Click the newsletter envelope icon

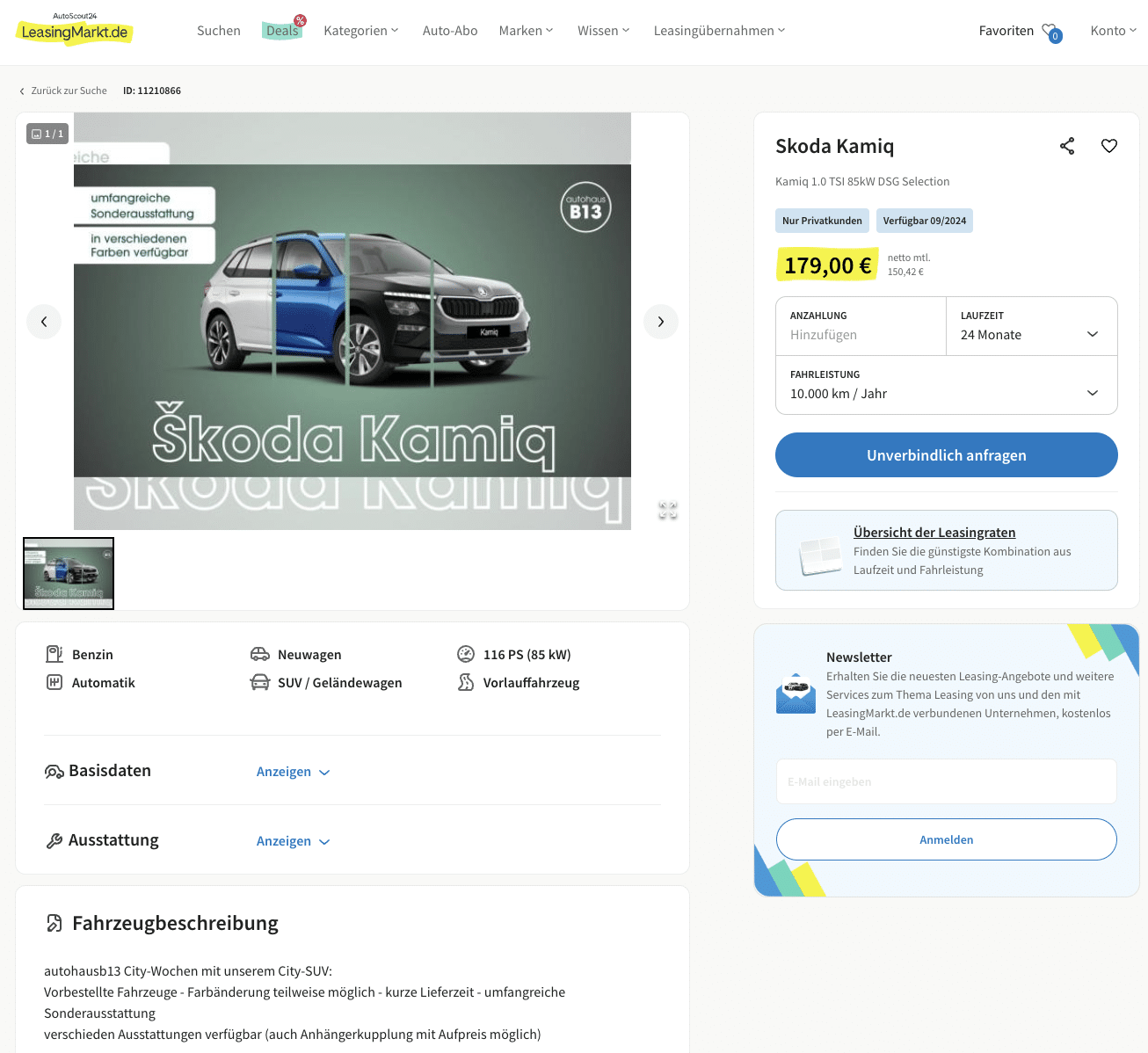click(x=796, y=694)
